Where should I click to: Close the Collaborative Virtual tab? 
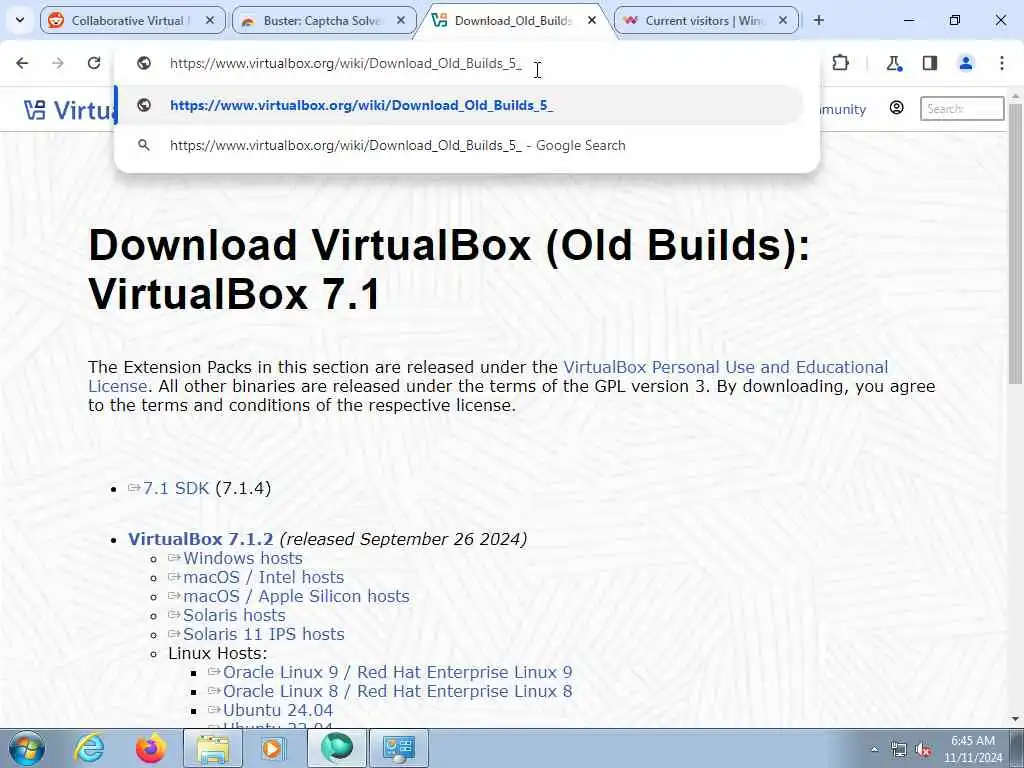(210, 20)
